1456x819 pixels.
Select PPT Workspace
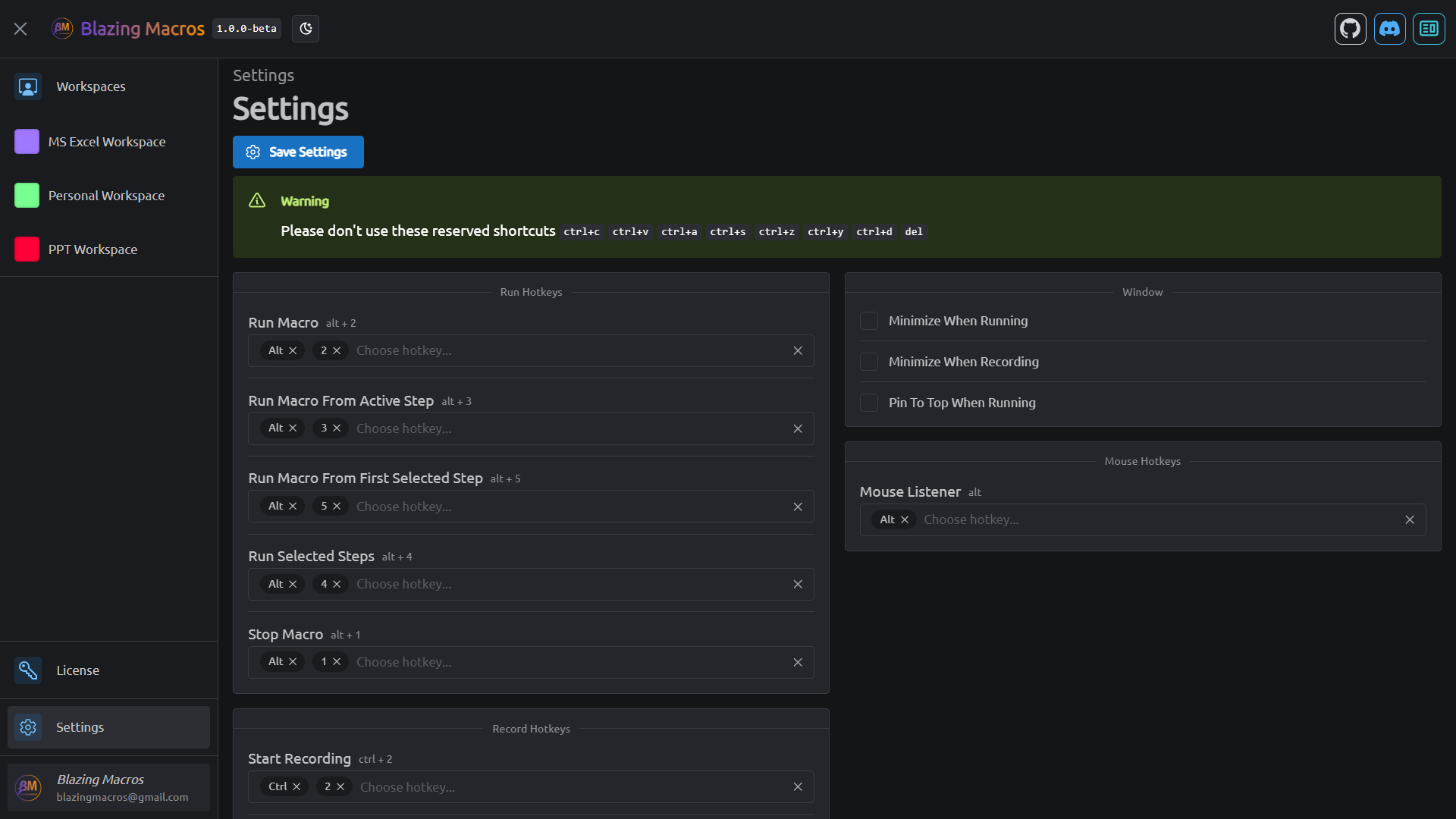tap(109, 249)
